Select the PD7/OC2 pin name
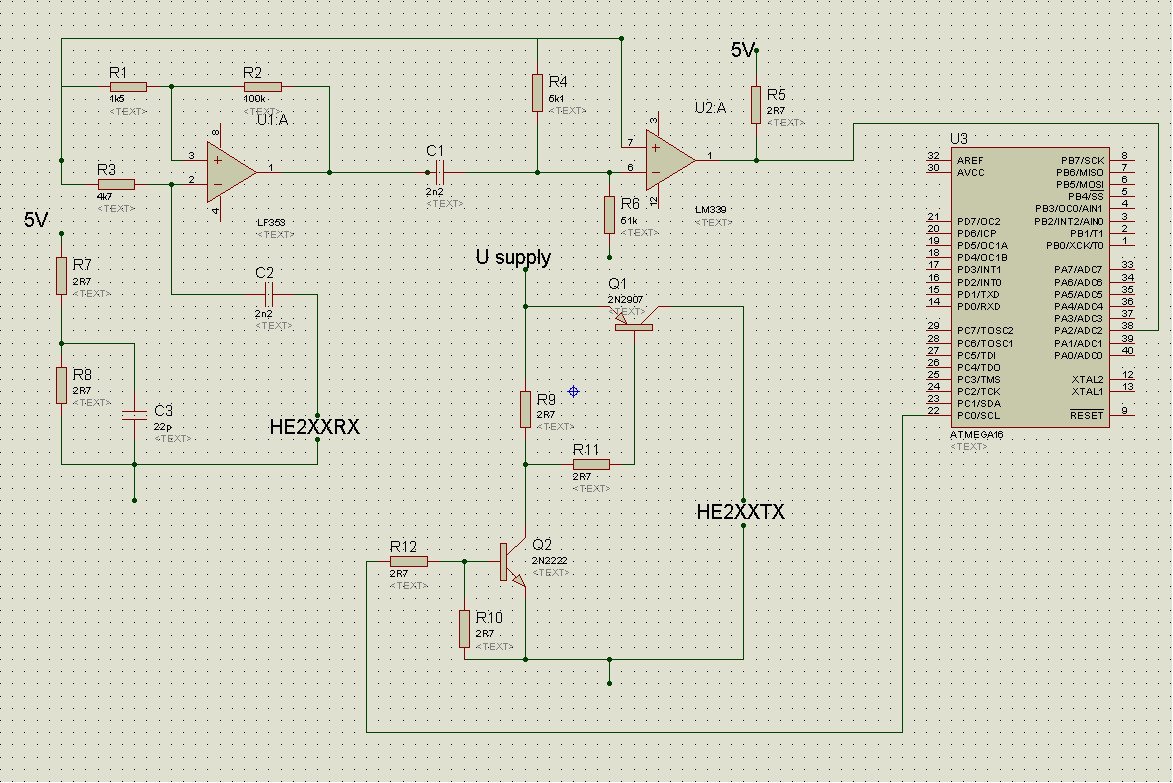The image size is (1173, 783). 978,222
